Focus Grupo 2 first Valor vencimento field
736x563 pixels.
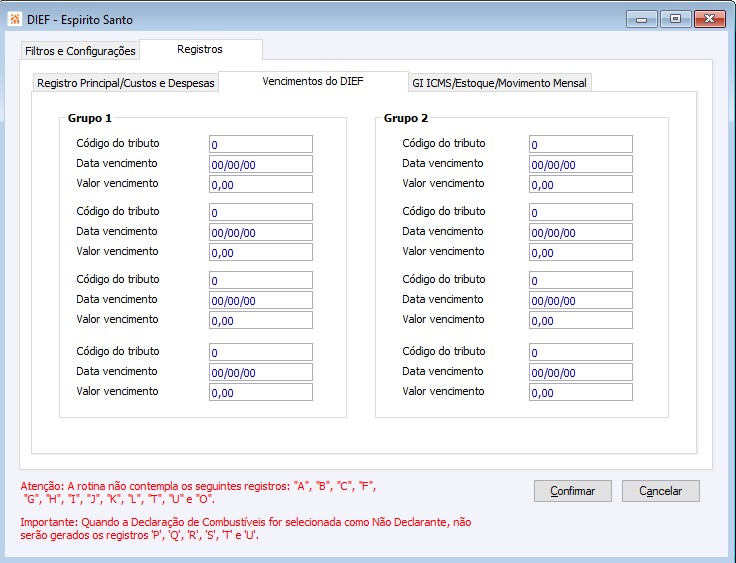pos(581,184)
